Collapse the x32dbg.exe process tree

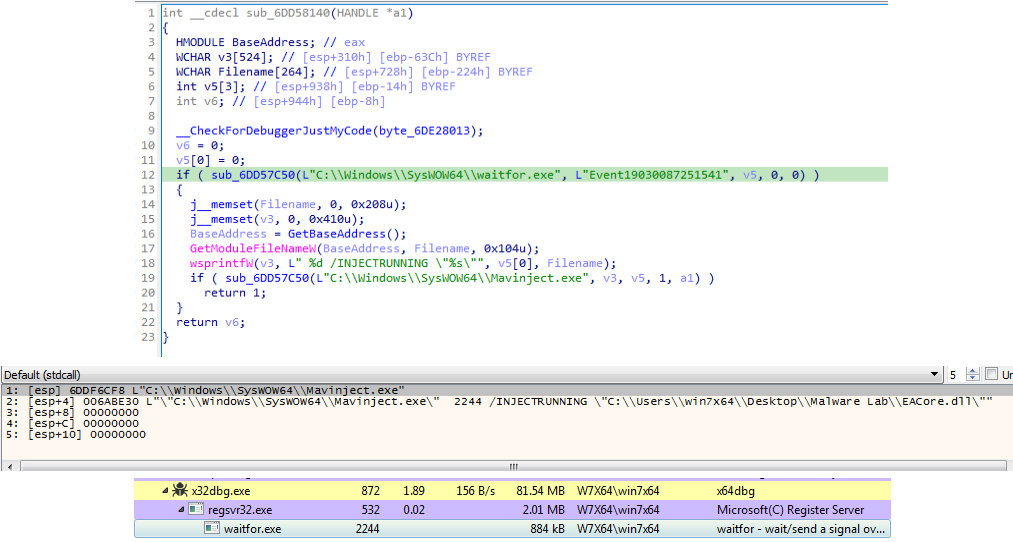pos(165,491)
